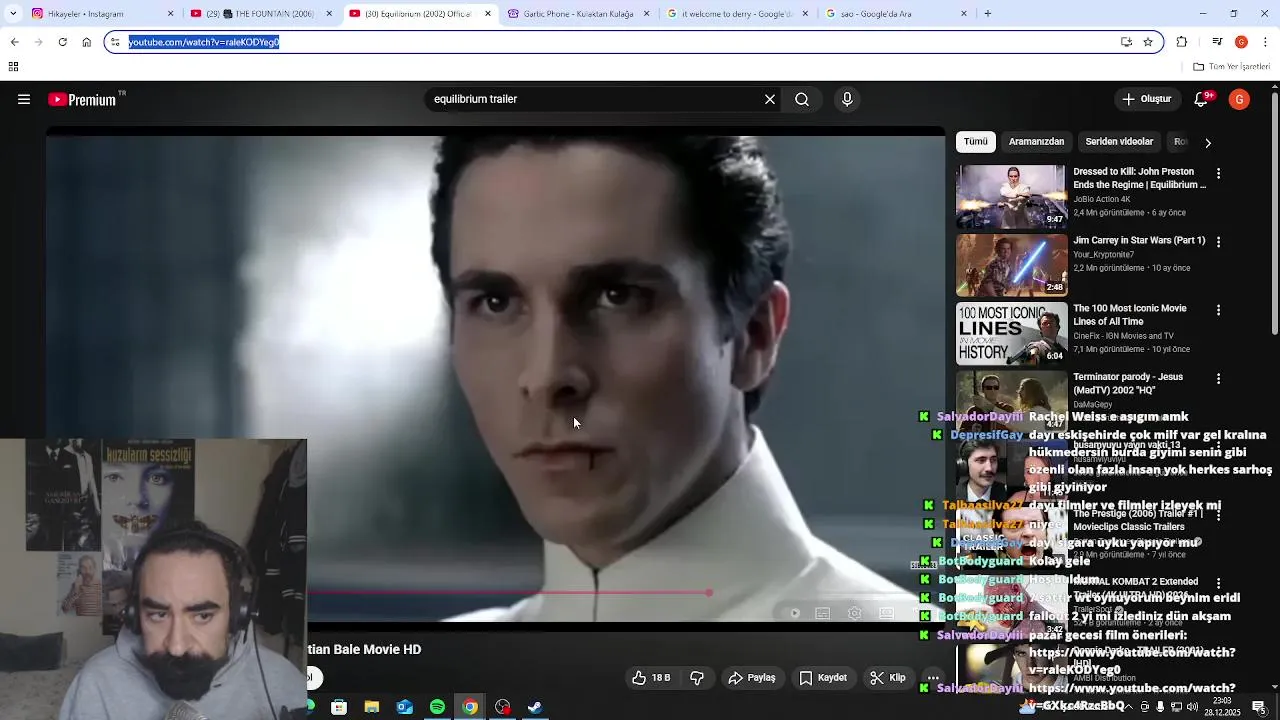Viewport: 1280px width, 720px height.
Task: Switch to theater mode in player
Action: click(x=887, y=613)
